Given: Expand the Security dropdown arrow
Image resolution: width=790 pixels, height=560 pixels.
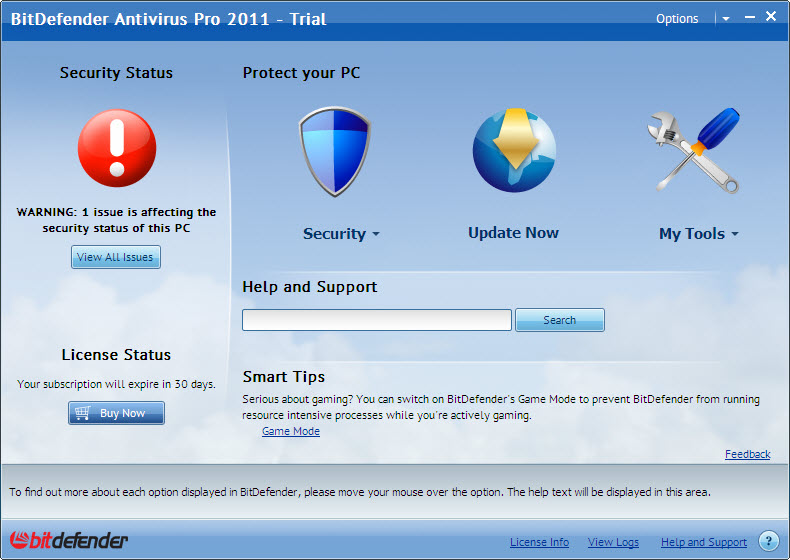Looking at the screenshot, I should 376,235.
